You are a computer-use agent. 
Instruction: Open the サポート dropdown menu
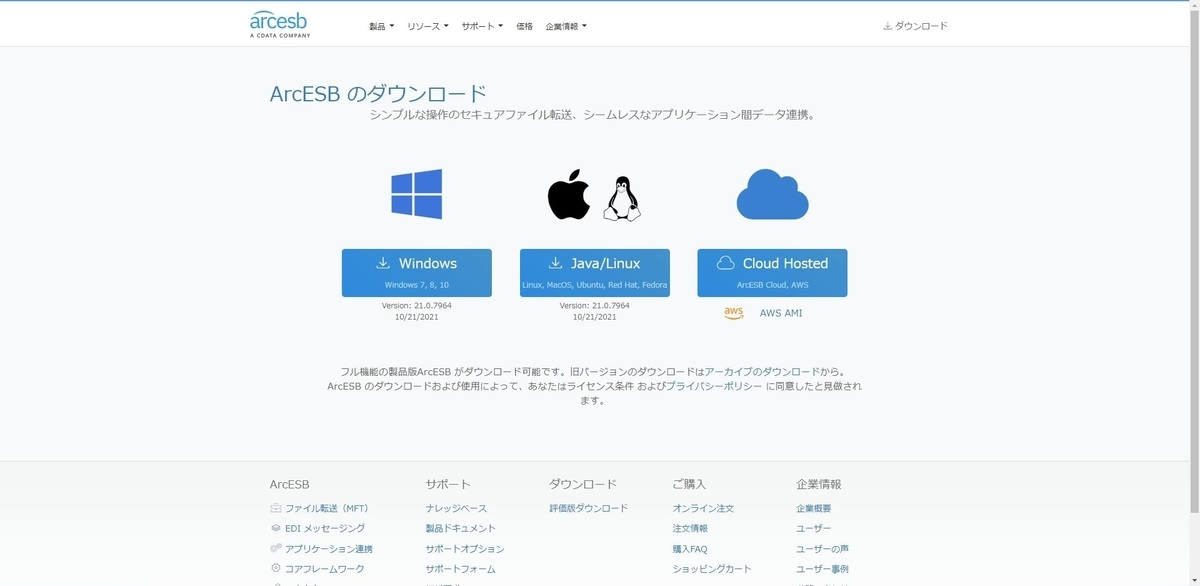point(482,26)
